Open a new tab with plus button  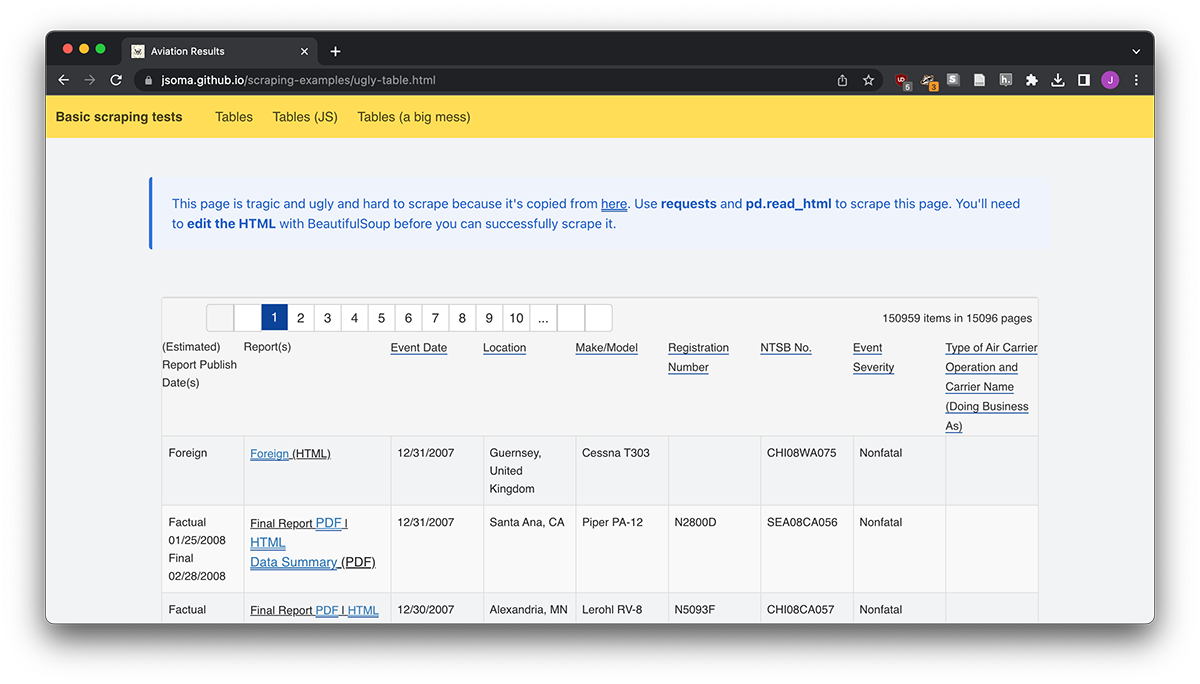[335, 51]
